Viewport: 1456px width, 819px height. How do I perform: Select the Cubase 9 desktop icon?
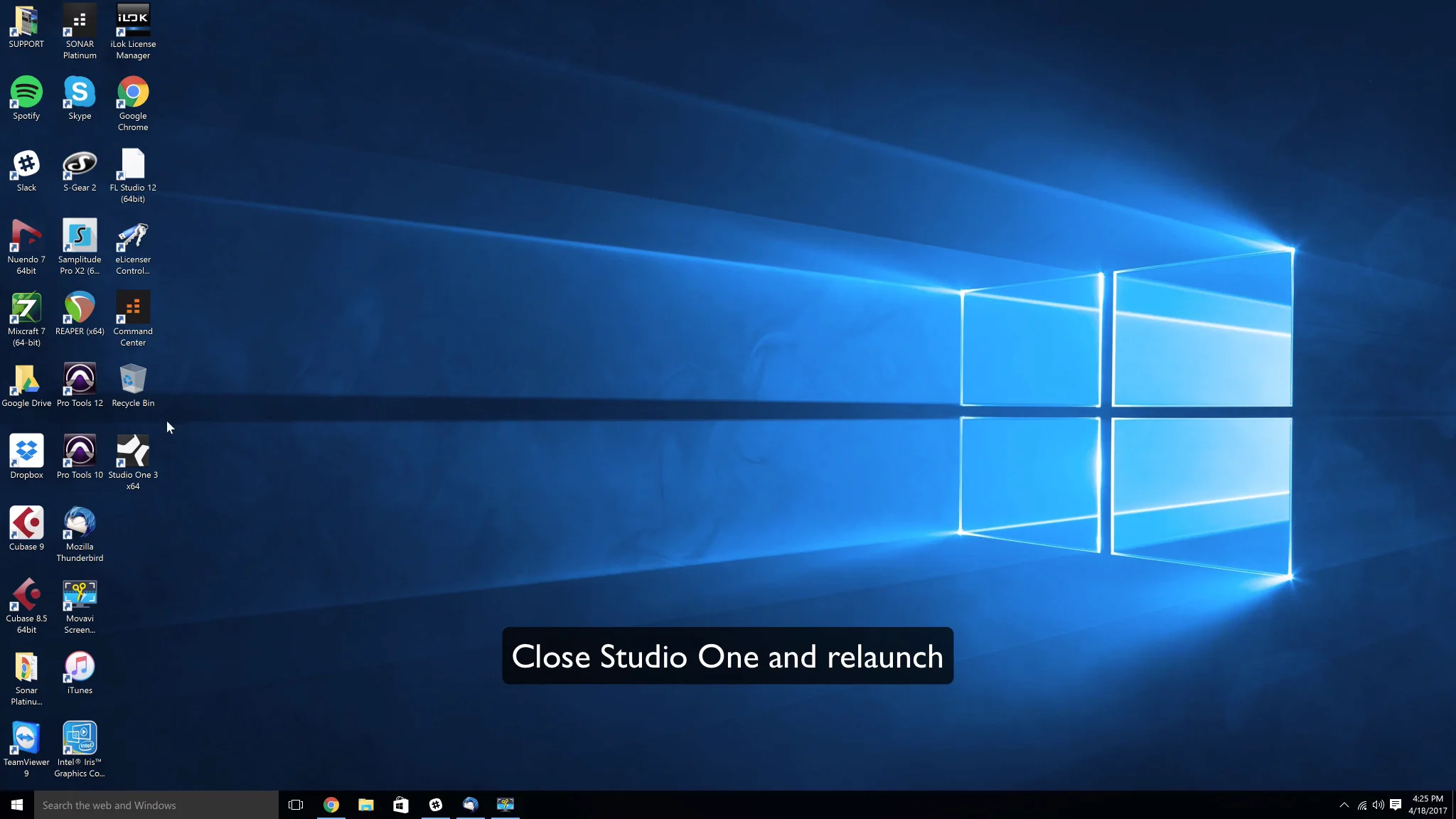tap(26, 530)
